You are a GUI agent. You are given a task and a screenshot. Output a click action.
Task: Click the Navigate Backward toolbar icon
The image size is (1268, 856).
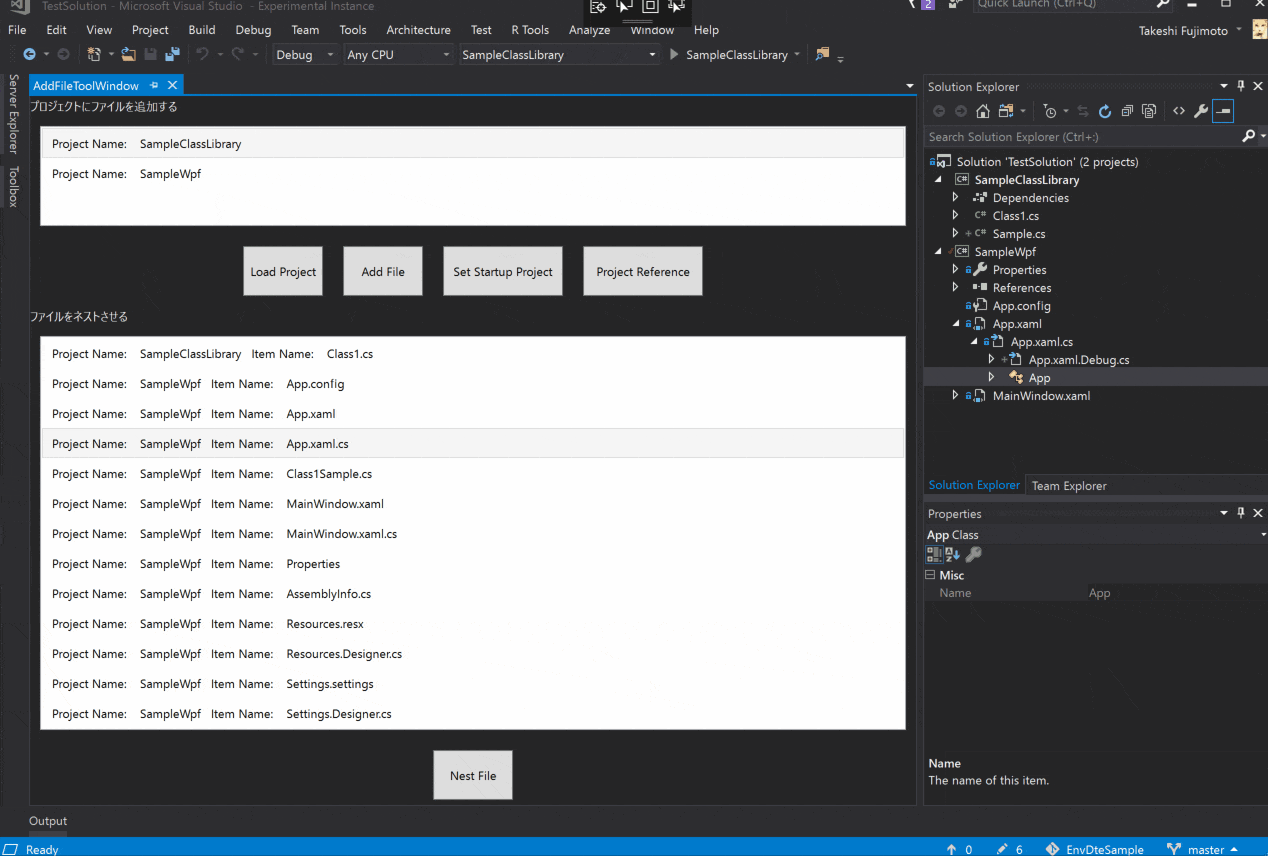pyautogui.click(x=29, y=55)
